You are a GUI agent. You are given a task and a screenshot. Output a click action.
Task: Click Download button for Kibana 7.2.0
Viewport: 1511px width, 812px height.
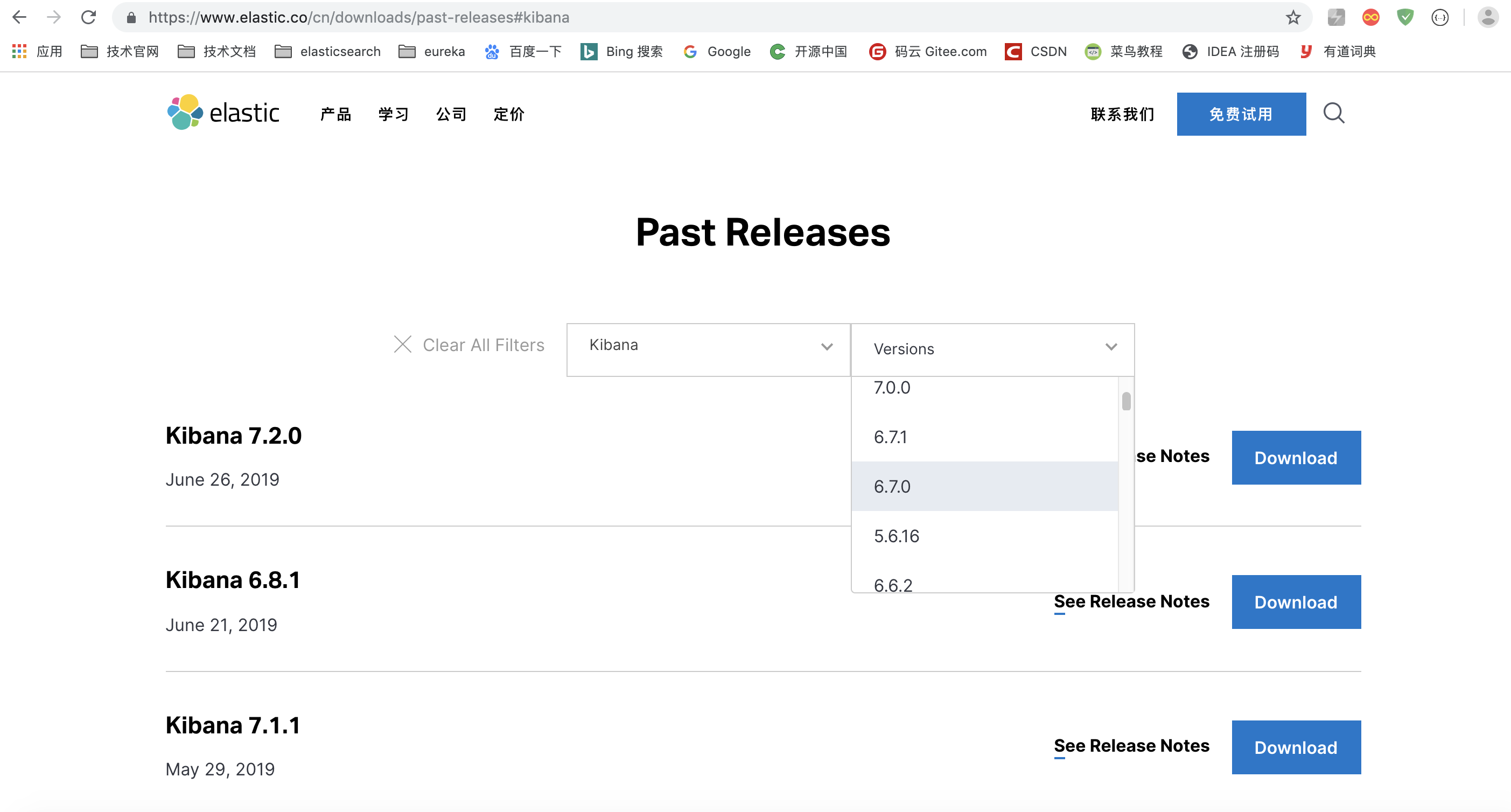tap(1295, 457)
